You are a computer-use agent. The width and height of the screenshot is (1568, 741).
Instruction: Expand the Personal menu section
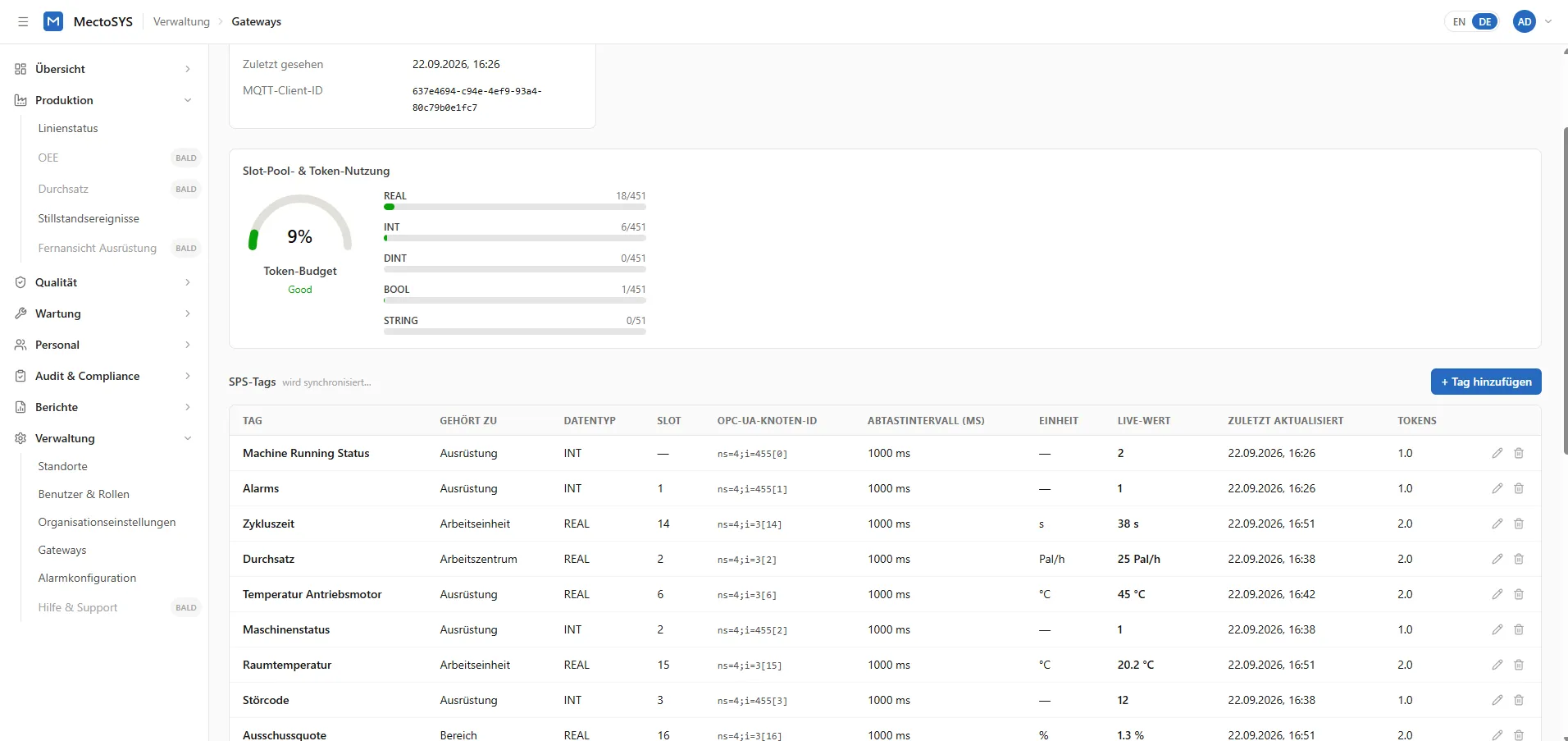pos(105,345)
